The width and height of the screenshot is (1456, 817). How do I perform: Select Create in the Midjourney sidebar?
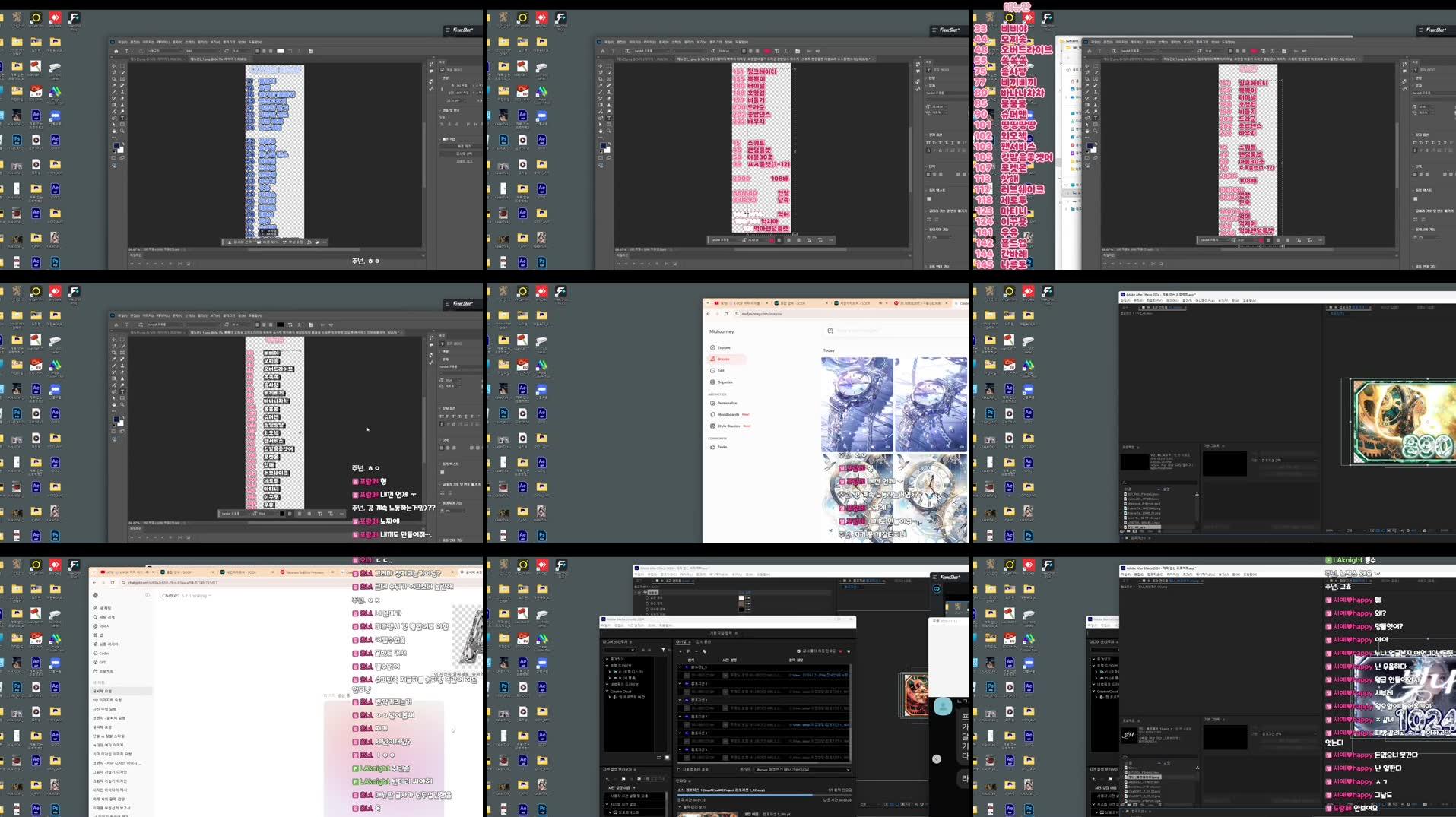pos(724,359)
